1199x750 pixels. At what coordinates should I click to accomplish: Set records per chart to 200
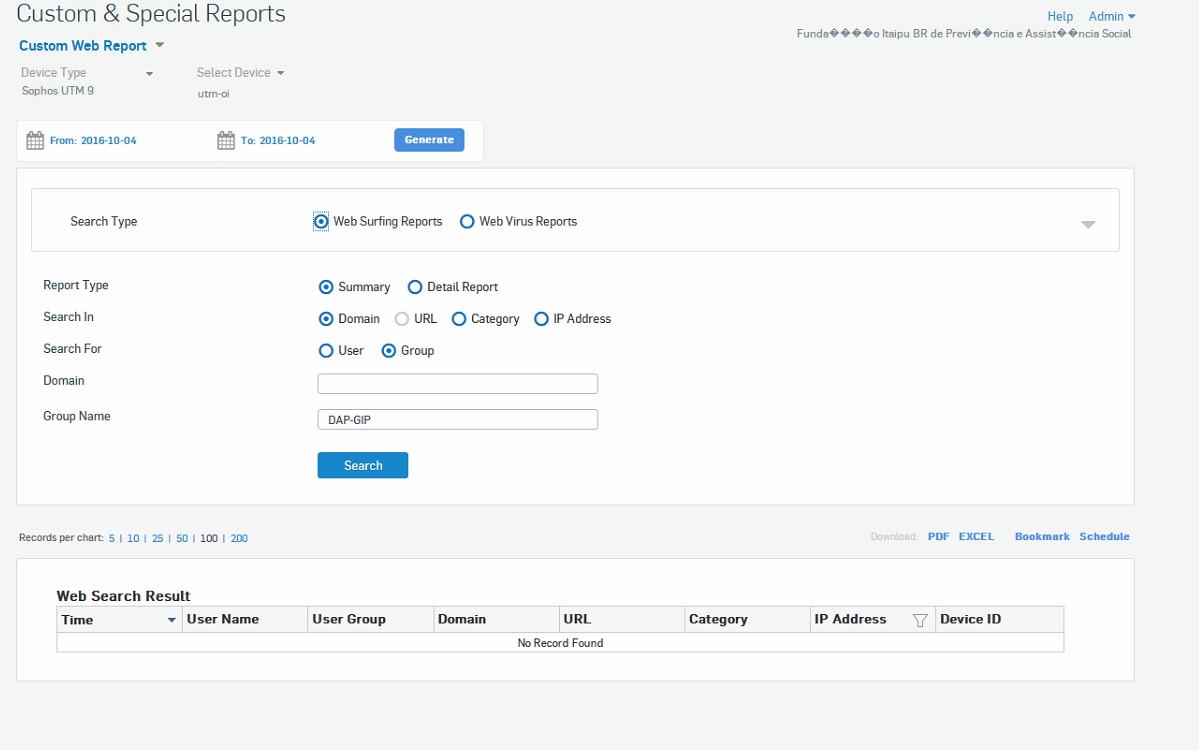pyautogui.click(x=239, y=538)
